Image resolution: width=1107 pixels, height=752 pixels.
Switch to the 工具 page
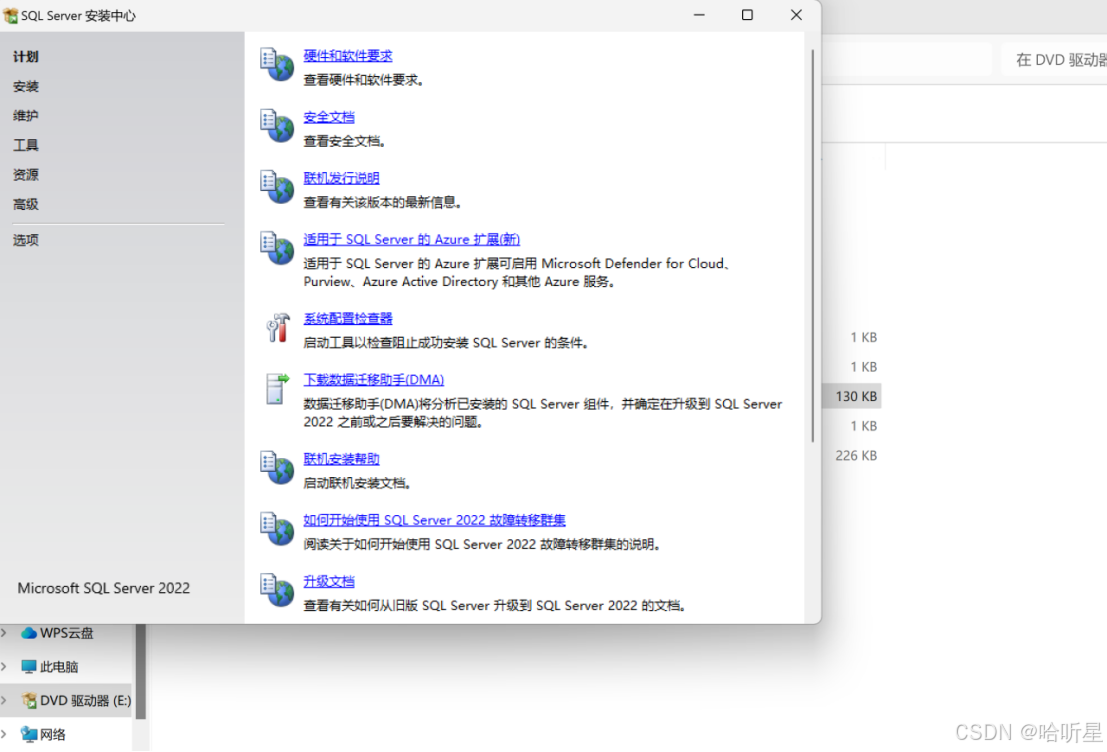coord(25,145)
